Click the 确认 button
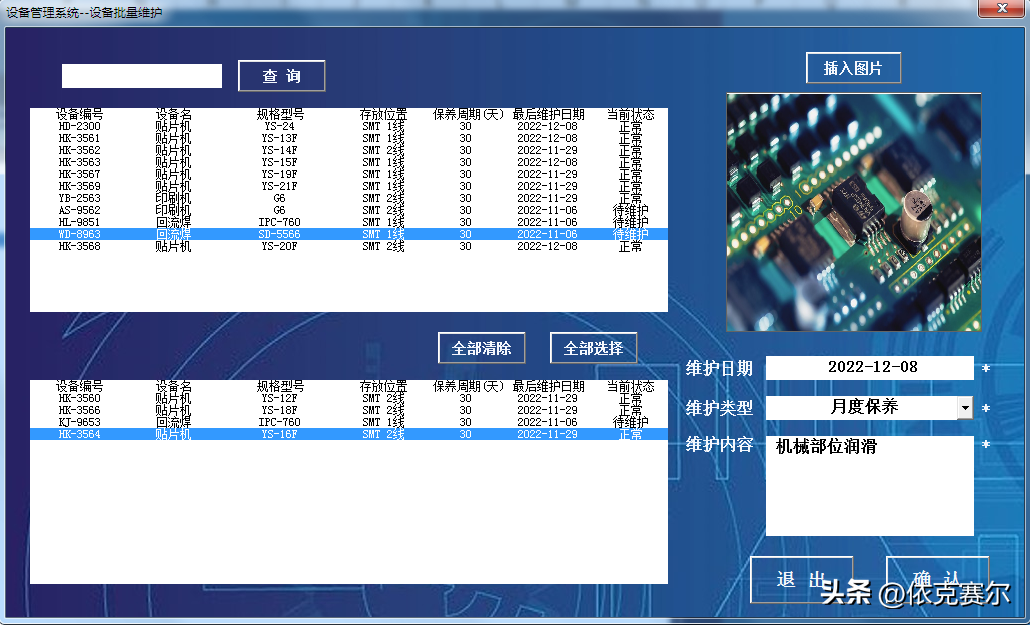This screenshot has width=1030, height=625. point(937,580)
